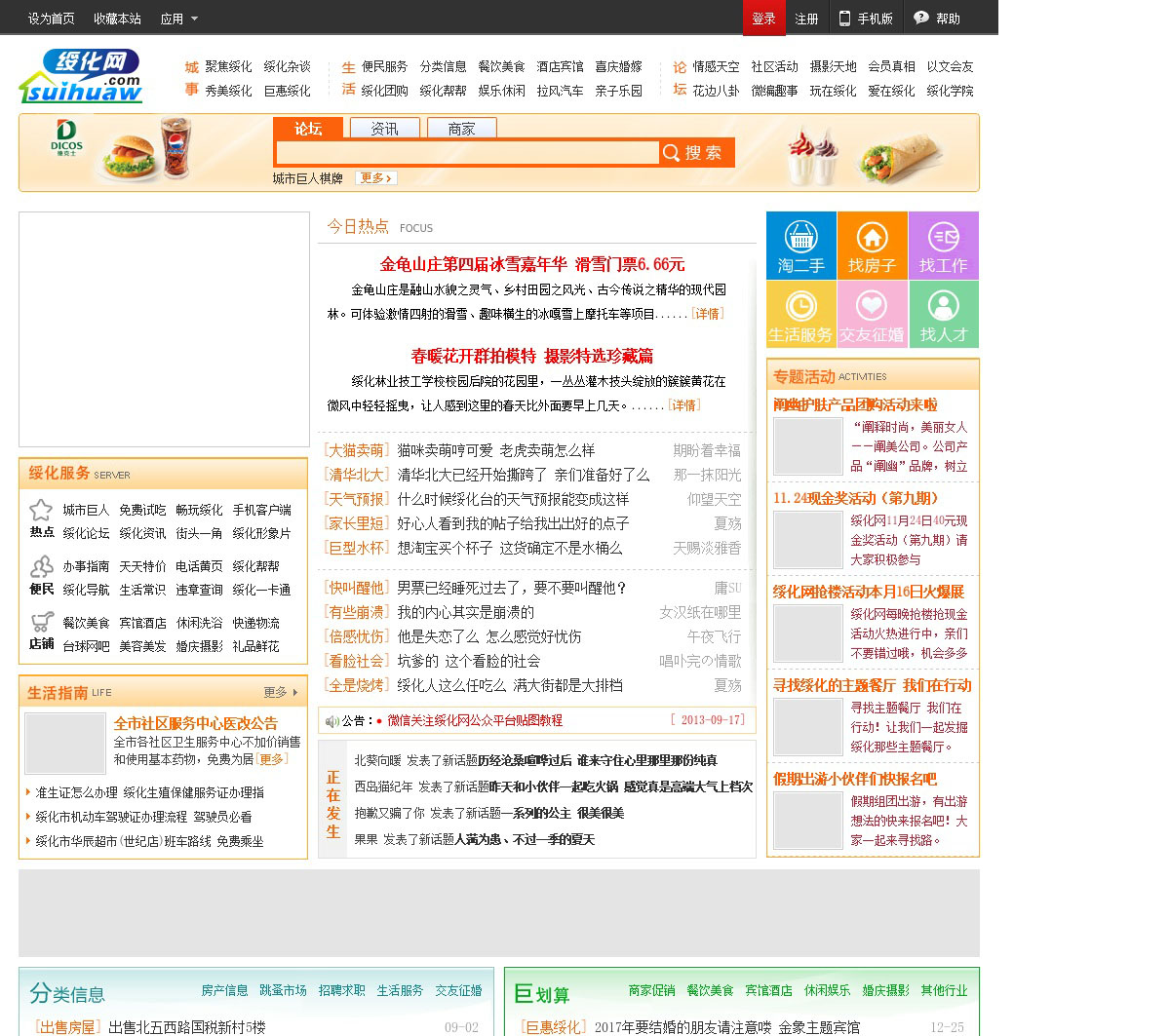Viewport: 1170px width, 1036px height.
Task: Switch to the 资讯 search tab
Action: click(x=384, y=129)
